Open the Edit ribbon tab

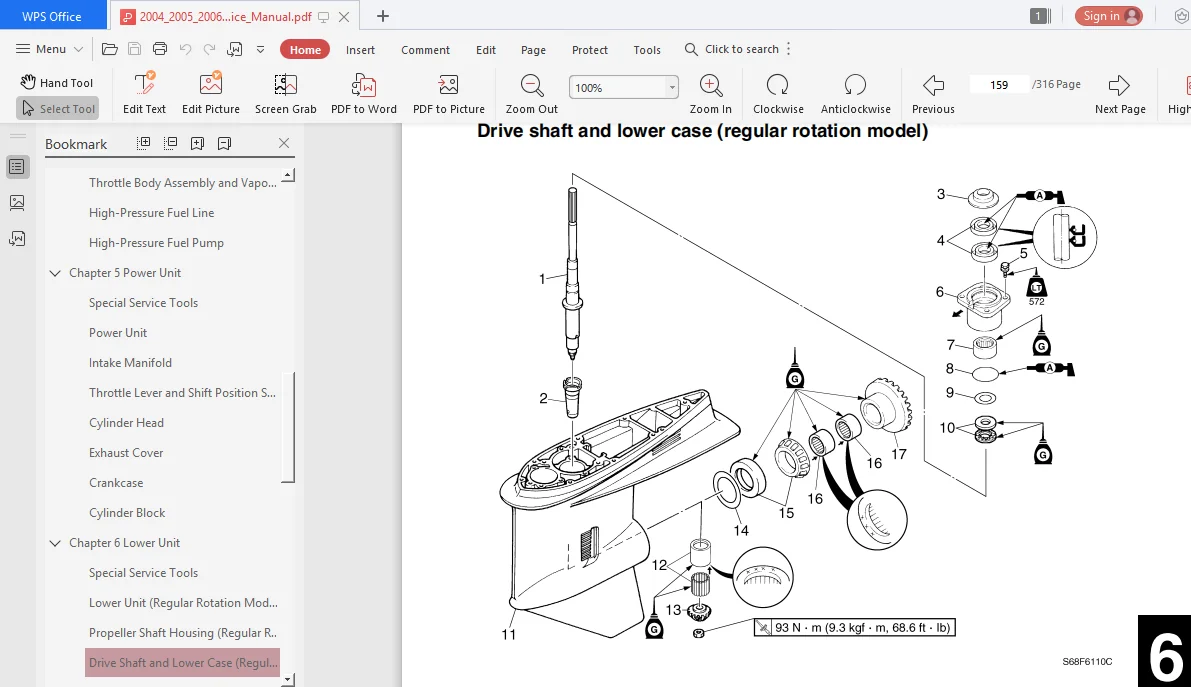click(486, 50)
